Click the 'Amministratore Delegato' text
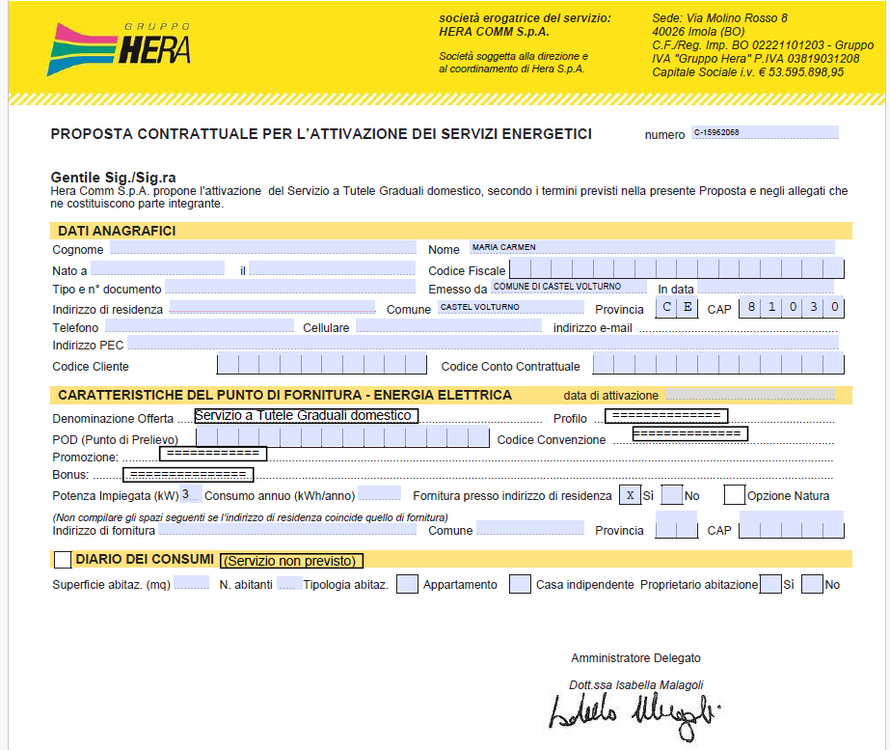890x750 pixels. pos(636,658)
